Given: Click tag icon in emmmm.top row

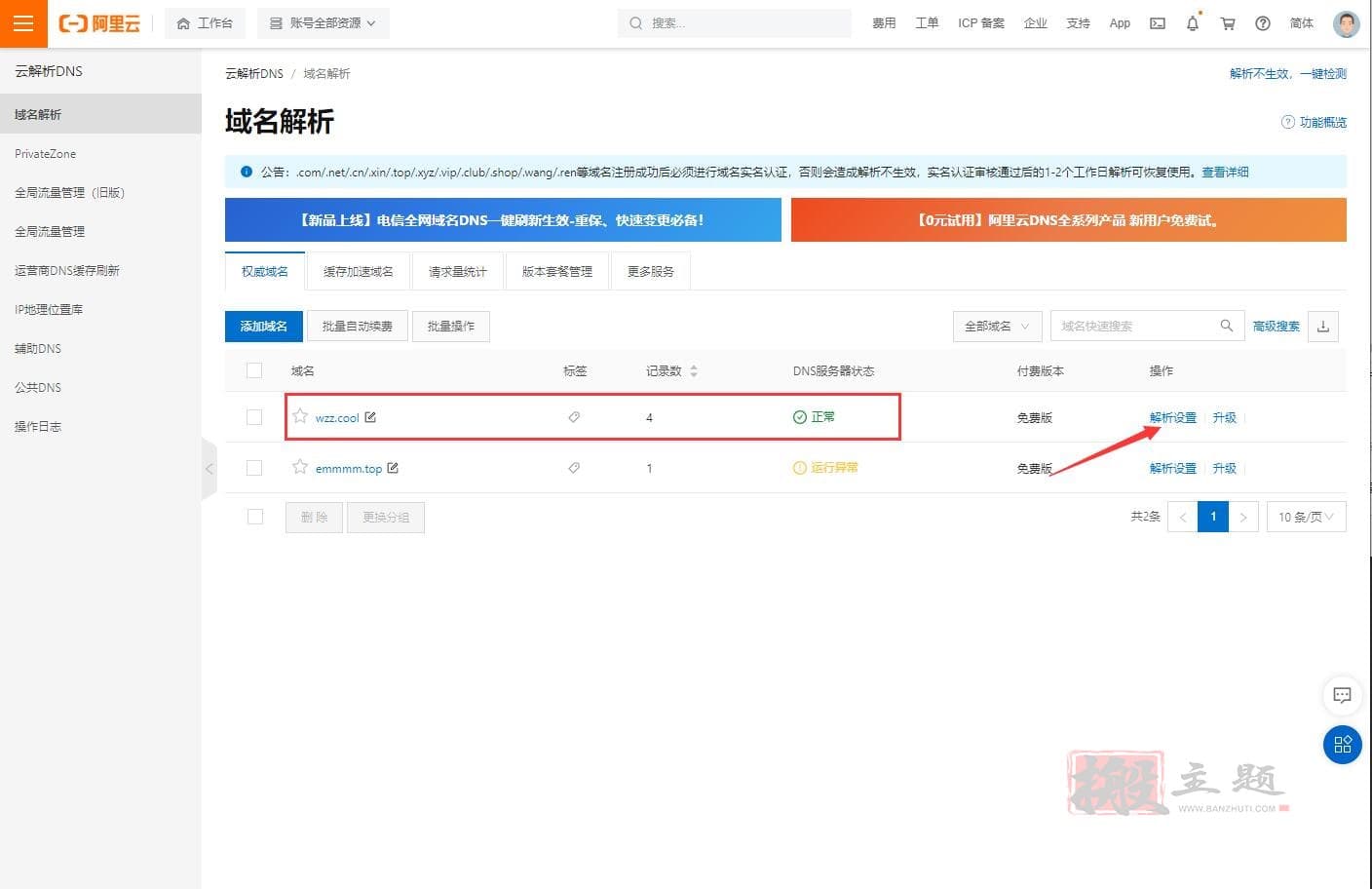Looking at the screenshot, I should click(x=574, y=468).
